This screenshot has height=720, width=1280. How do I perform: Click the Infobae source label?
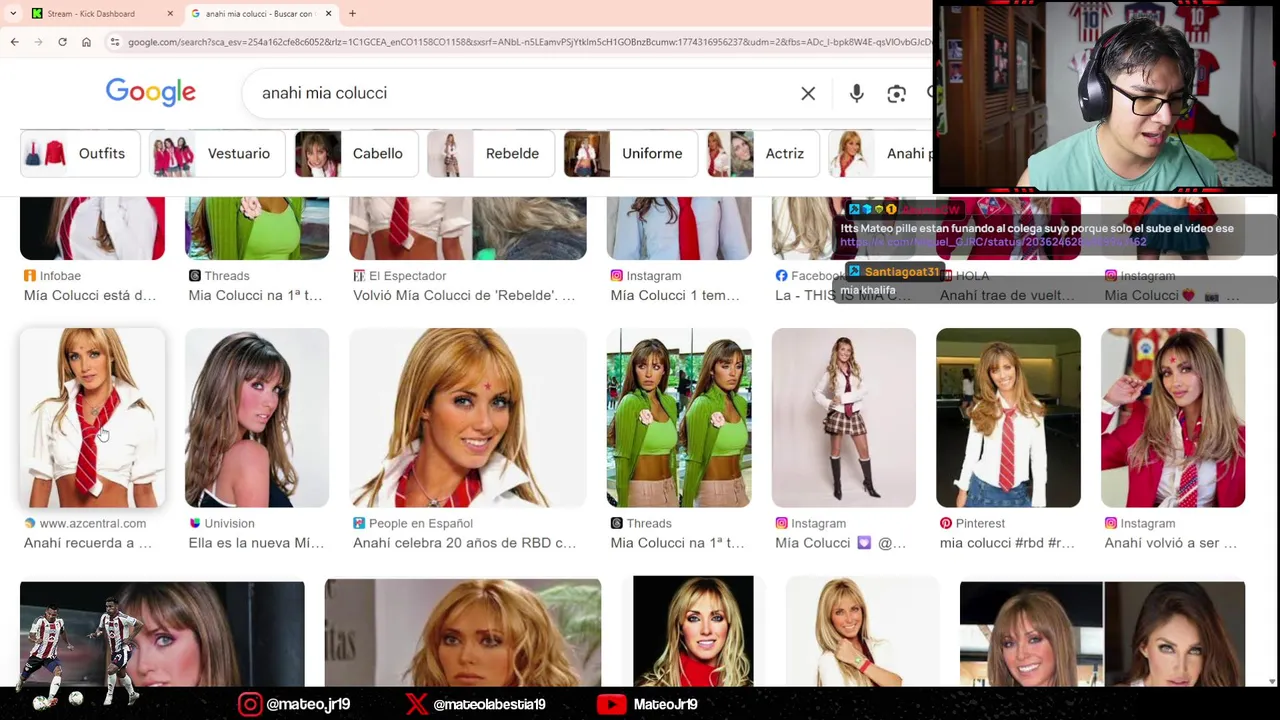coord(60,276)
